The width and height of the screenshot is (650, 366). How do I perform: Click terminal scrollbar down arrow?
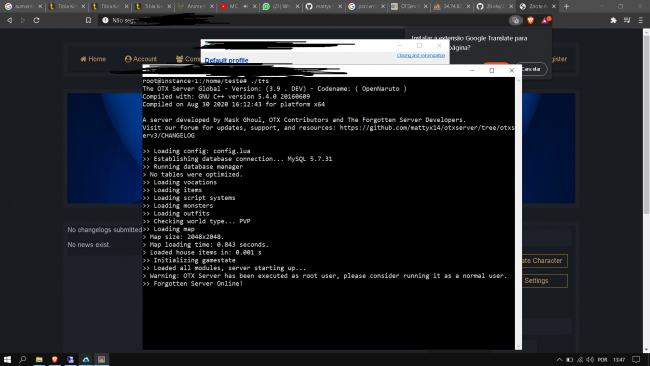(x=518, y=346)
